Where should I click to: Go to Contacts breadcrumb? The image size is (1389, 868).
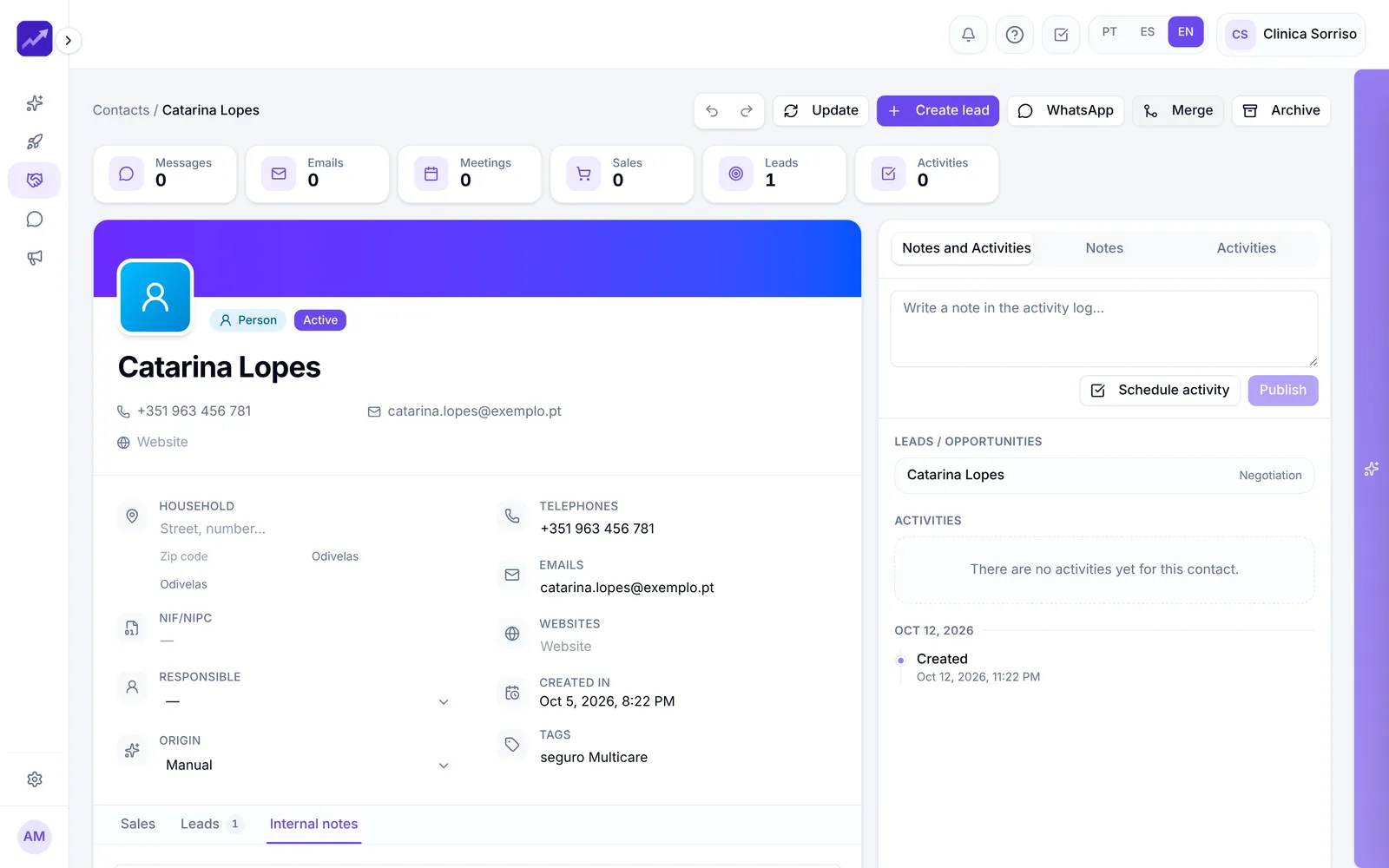[x=121, y=110]
